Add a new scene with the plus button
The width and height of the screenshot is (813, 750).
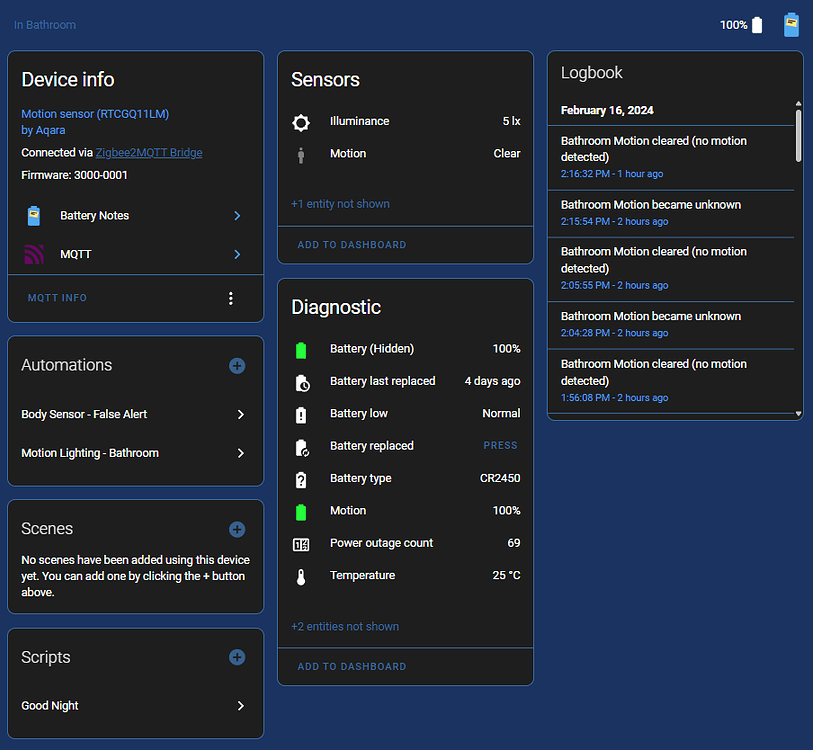point(237,529)
